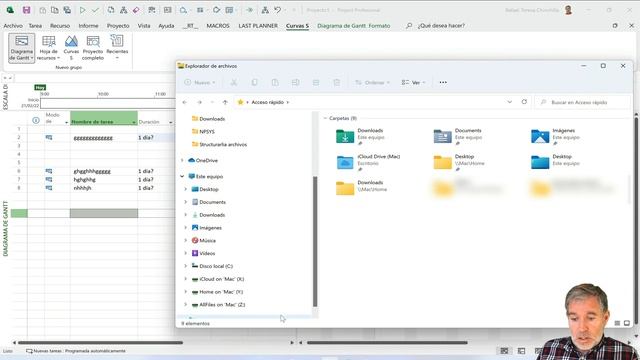The width and height of the screenshot is (640, 360).
Task: Switch to the Tarea ribbon tab
Action: point(35,26)
